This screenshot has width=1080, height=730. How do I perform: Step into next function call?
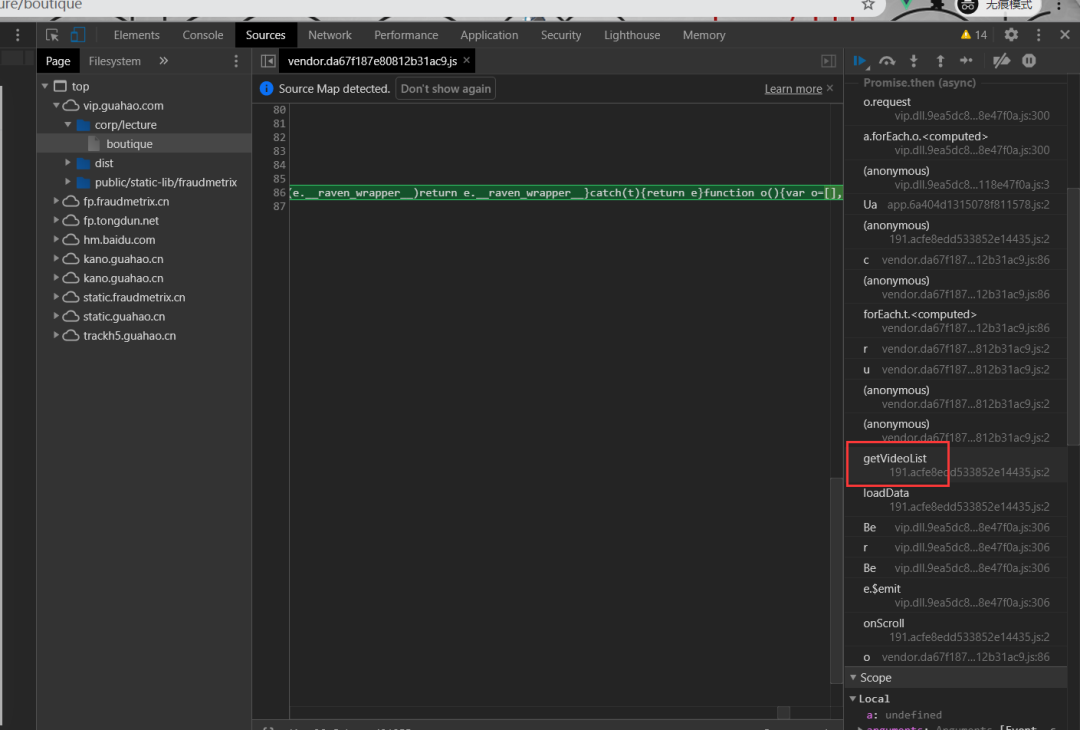[x=913, y=61]
